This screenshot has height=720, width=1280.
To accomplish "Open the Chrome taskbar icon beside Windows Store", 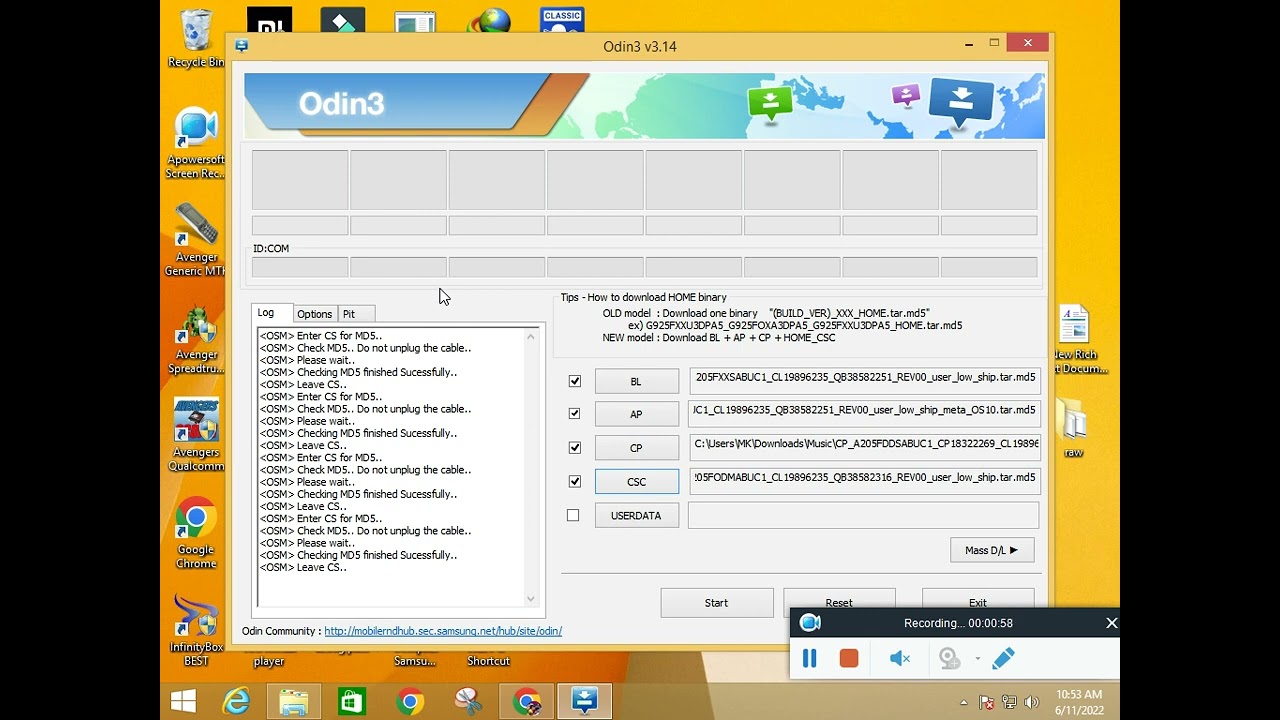I will pos(410,701).
